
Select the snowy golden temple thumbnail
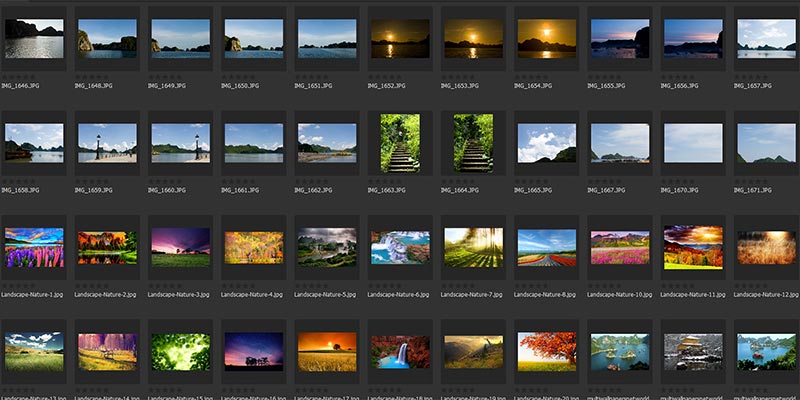(x=693, y=352)
